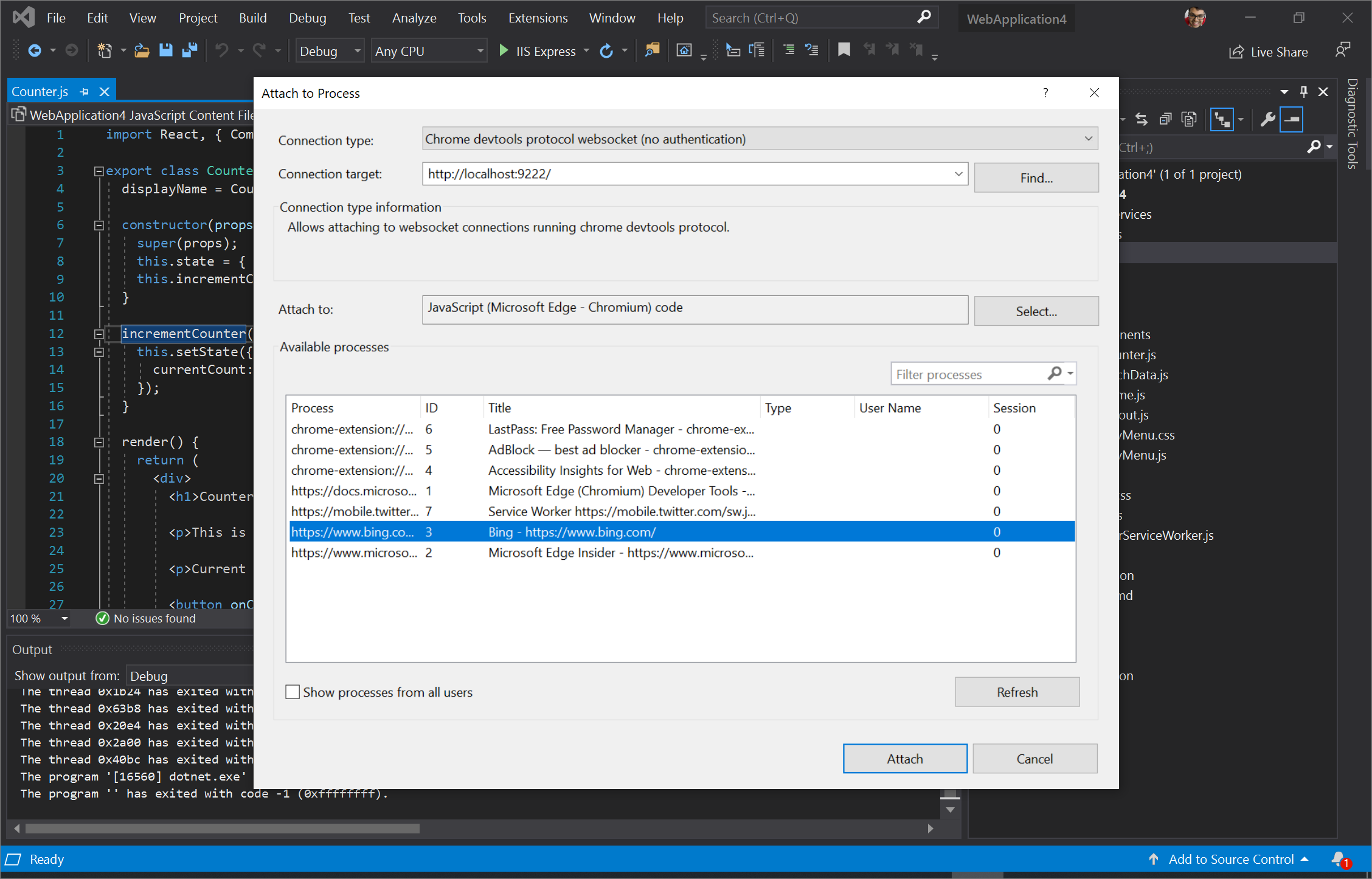Click the Select button for Attach to
Screen dimensions: 1372x879
coord(1034,310)
